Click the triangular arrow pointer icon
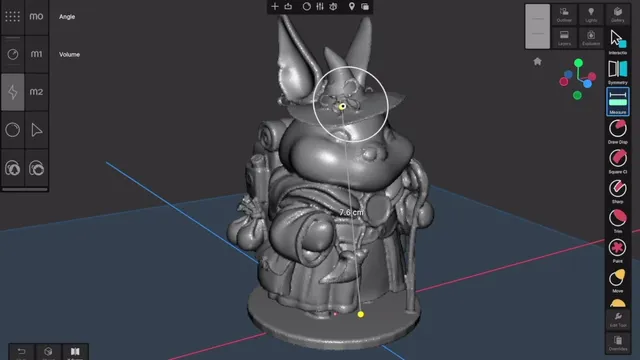 click(x=36, y=130)
